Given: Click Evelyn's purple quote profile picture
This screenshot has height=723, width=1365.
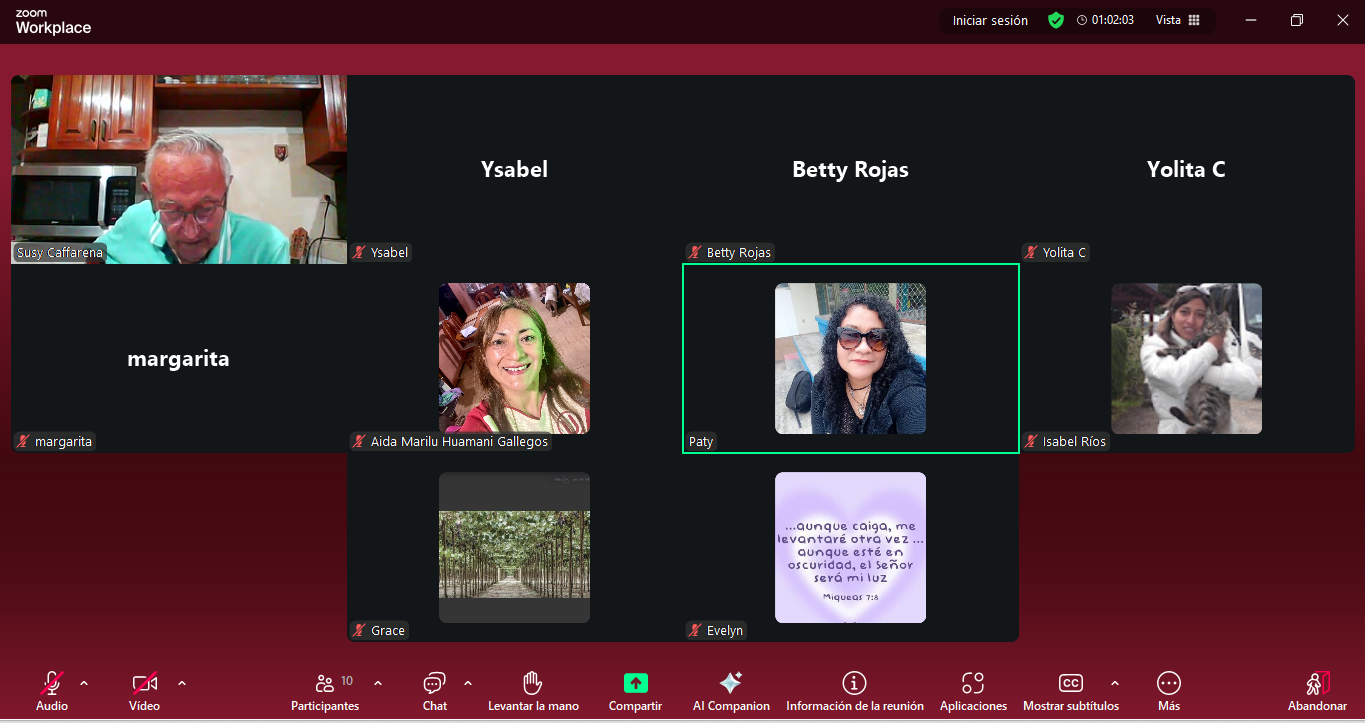Looking at the screenshot, I should [x=850, y=547].
